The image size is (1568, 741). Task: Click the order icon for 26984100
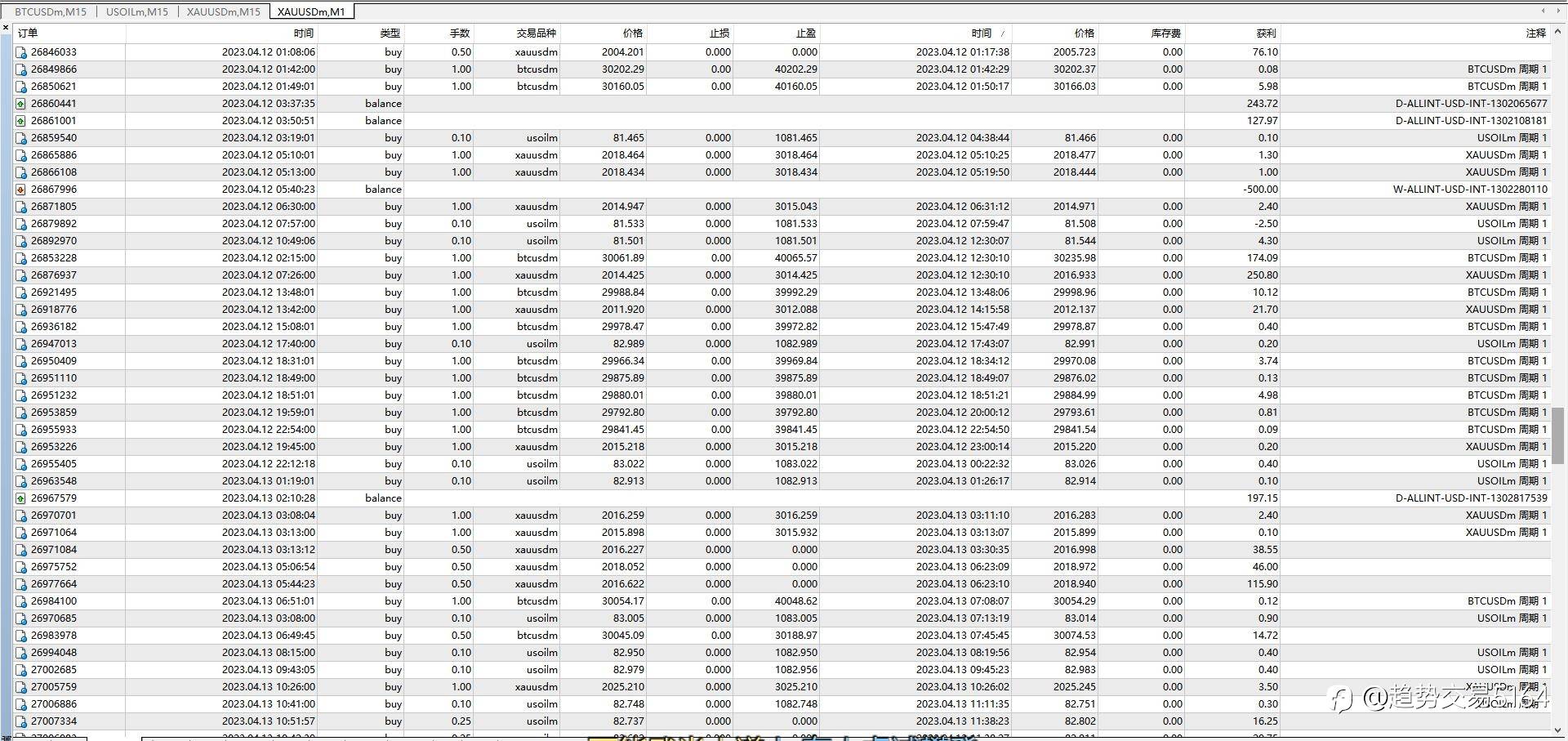pos(21,601)
